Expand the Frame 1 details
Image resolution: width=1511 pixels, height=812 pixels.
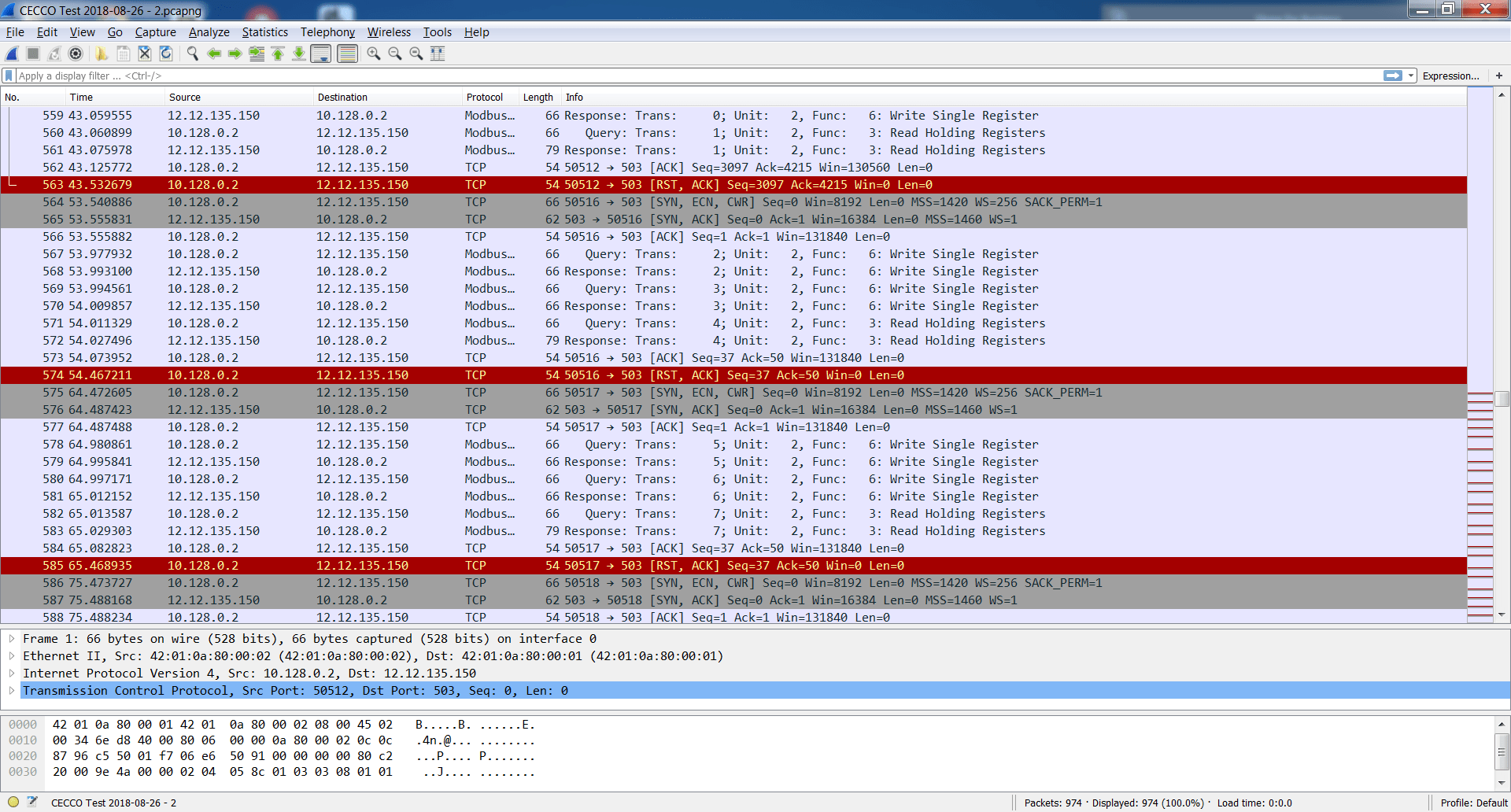tap(12, 639)
